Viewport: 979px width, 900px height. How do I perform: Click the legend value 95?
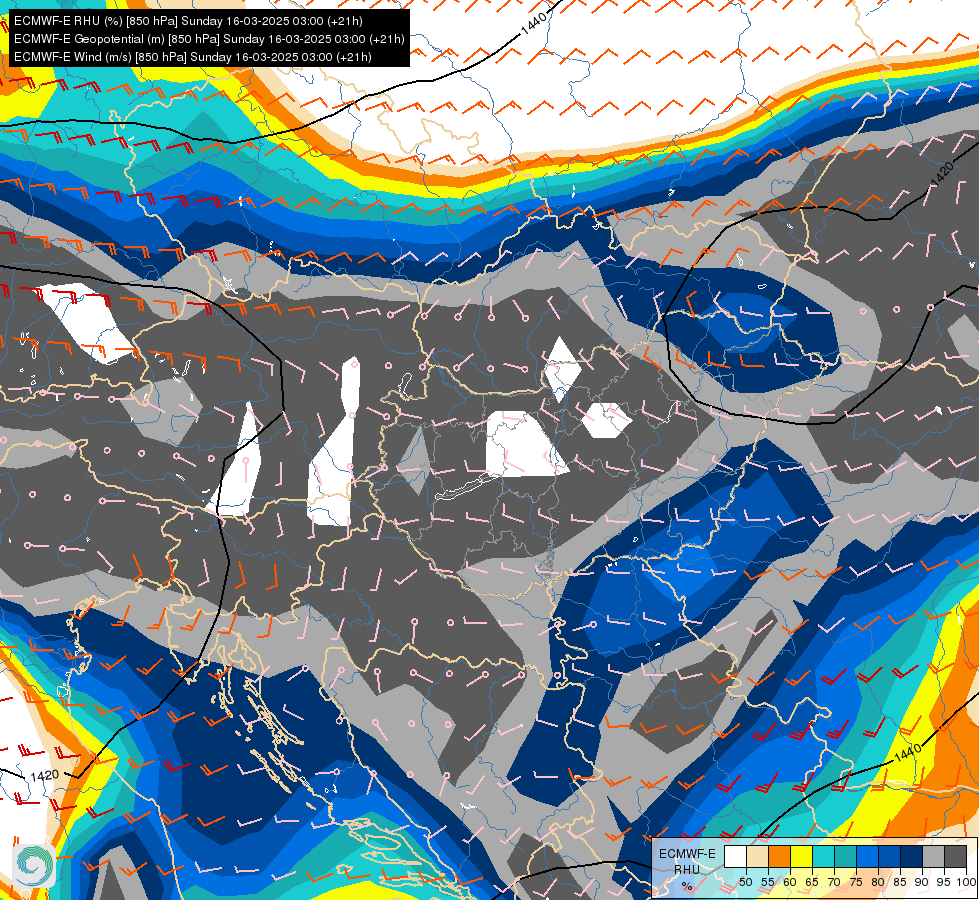coord(943,882)
